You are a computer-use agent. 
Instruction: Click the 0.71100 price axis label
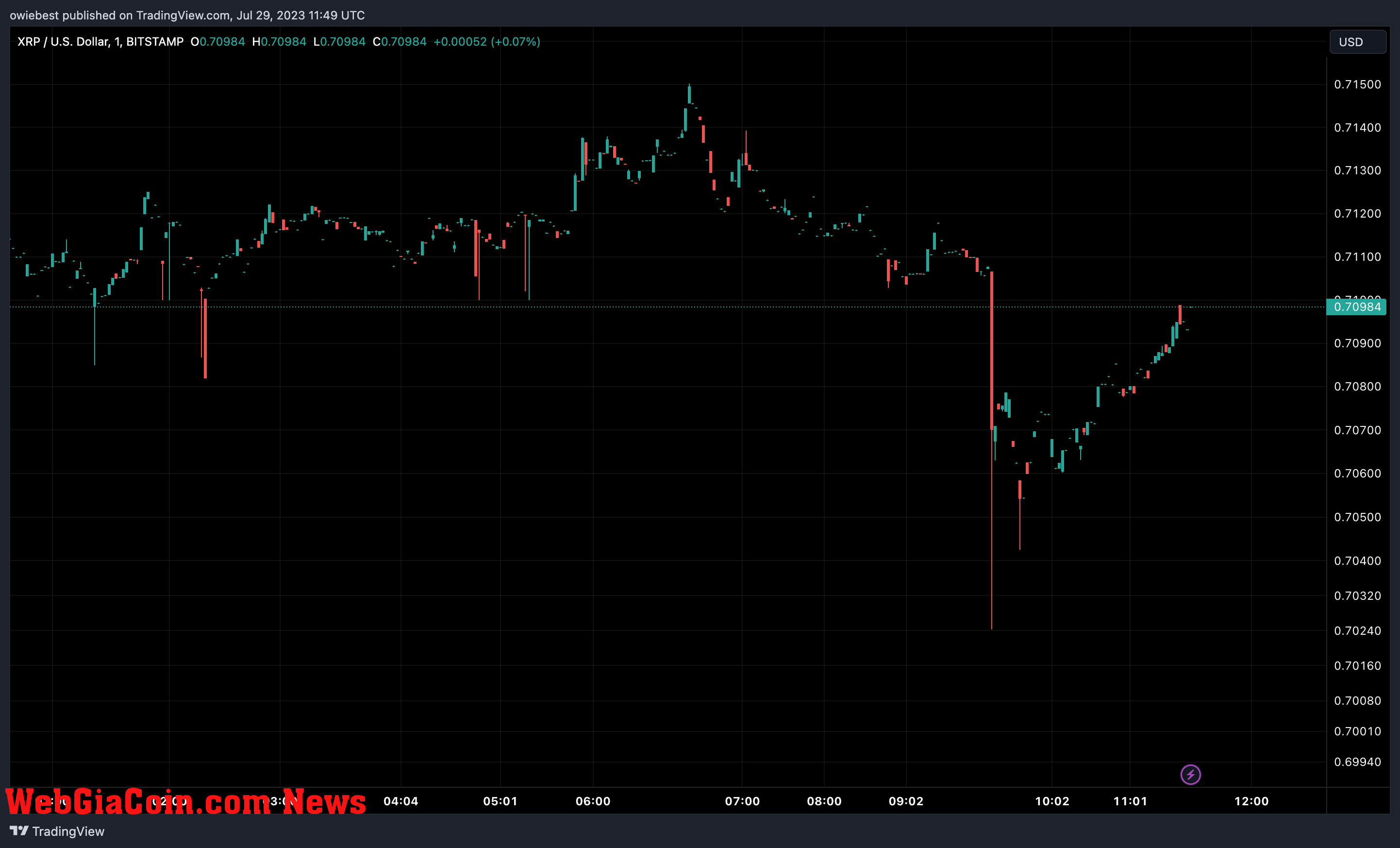1357,257
